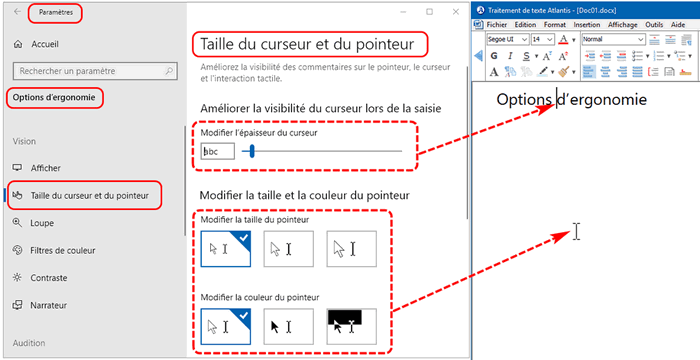Expand the highlighter color dropdown arrow
The height and width of the screenshot is (360, 700).
(553, 72)
